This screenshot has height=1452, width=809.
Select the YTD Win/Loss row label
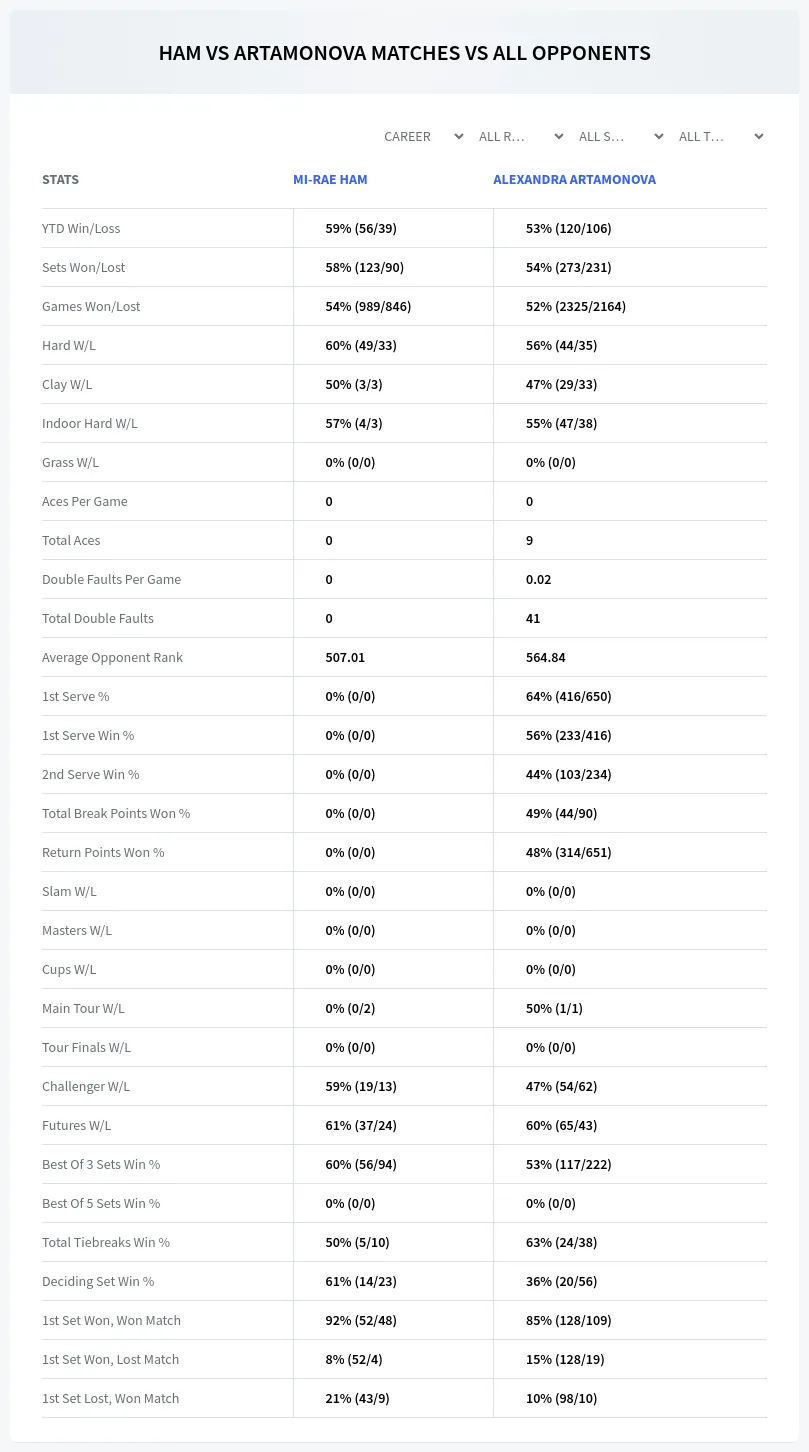tap(81, 228)
